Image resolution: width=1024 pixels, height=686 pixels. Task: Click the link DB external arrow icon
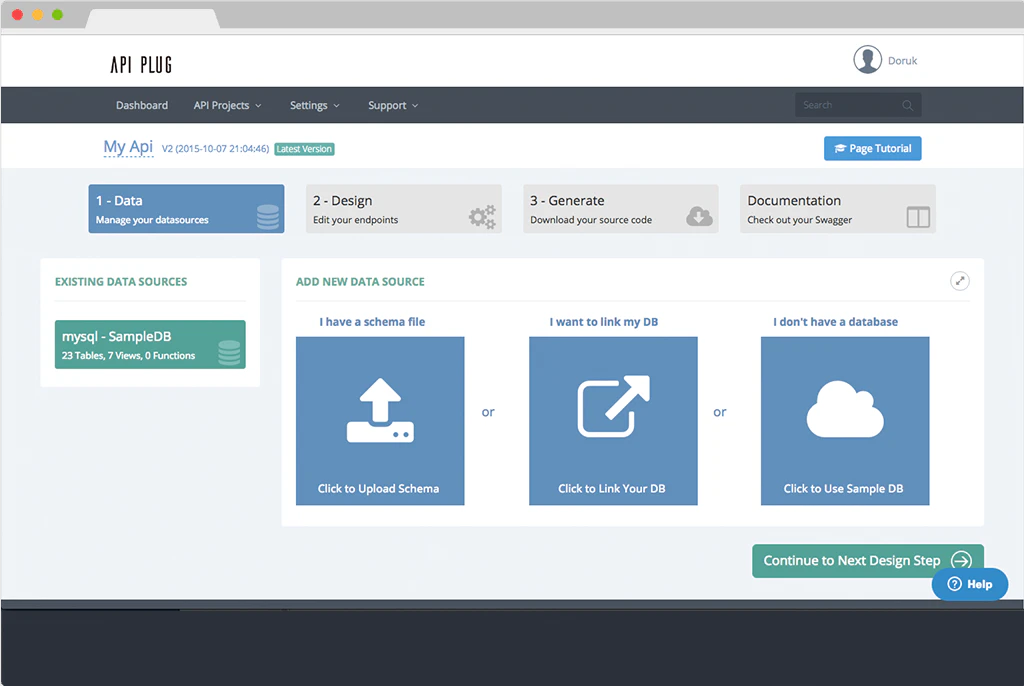point(613,406)
